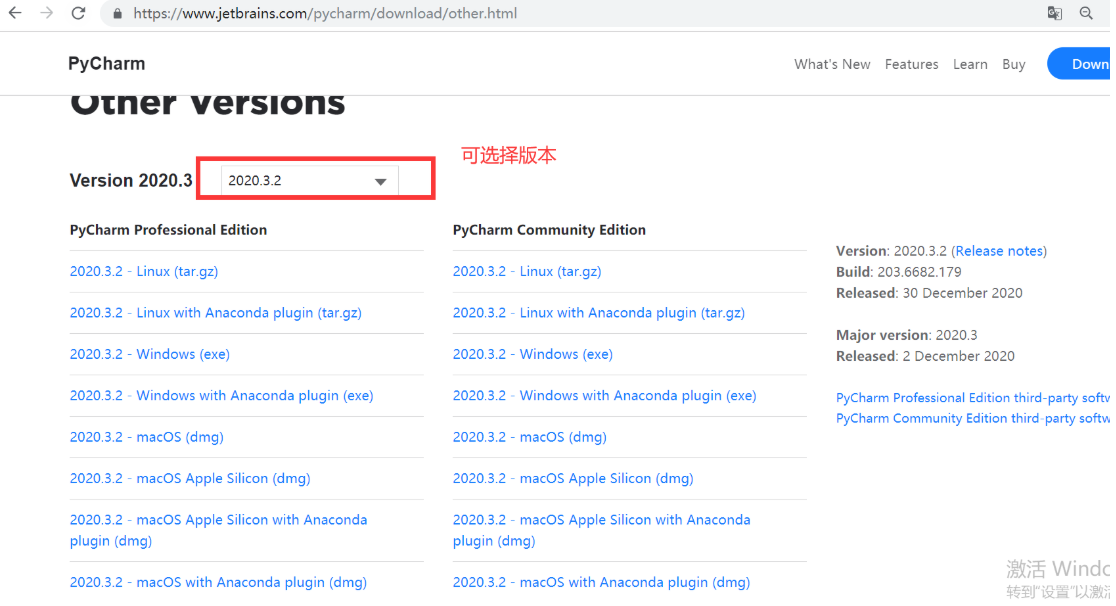Open the Release notes link

pos(999,251)
